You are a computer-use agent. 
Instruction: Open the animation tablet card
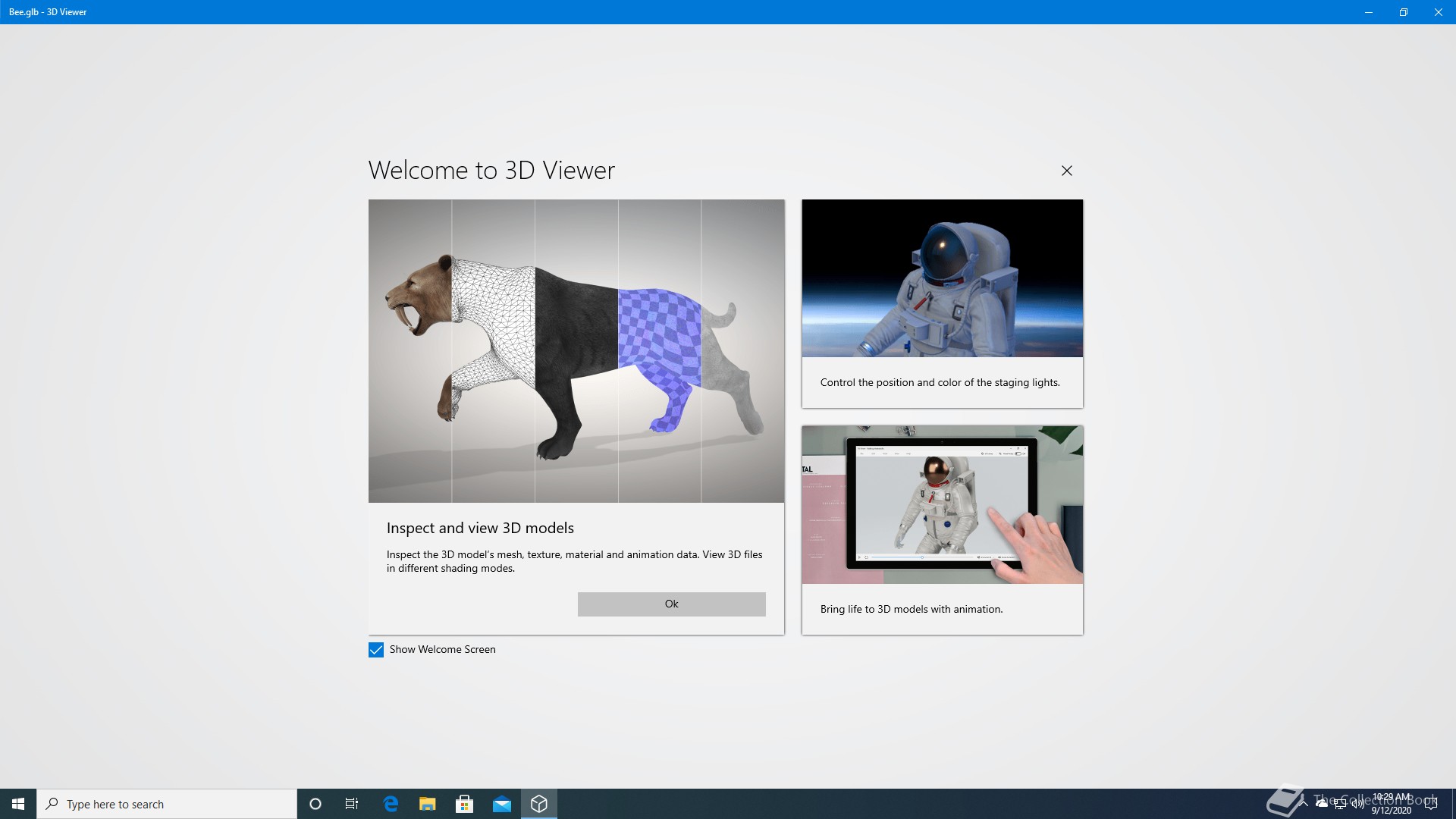point(942,530)
